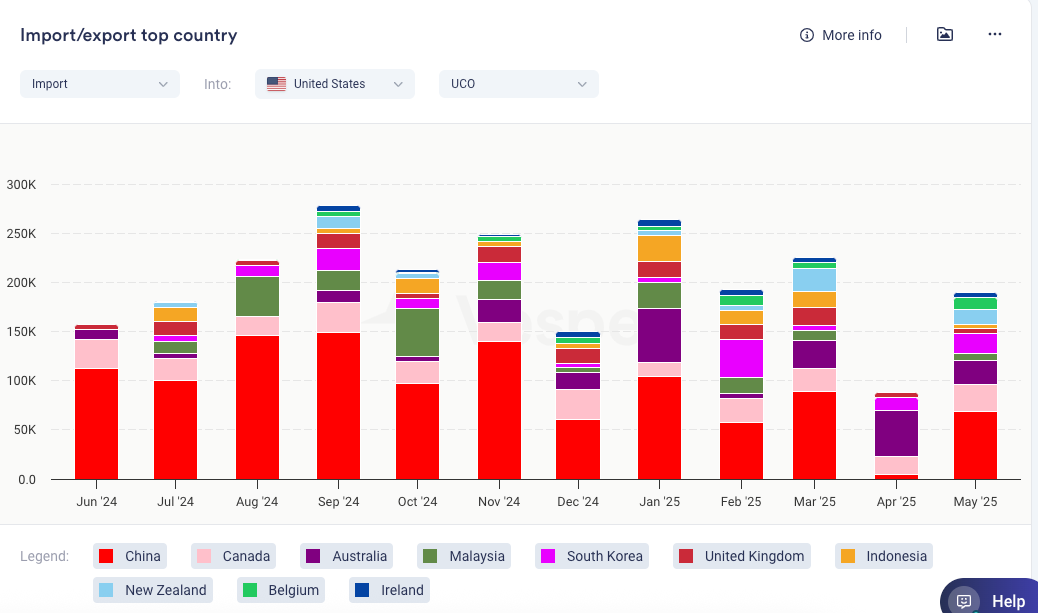Toggle United Kingdom legend entry
The width and height of the screenshot is (1038, 613).
pyautogui.click(x=739, y=556)
